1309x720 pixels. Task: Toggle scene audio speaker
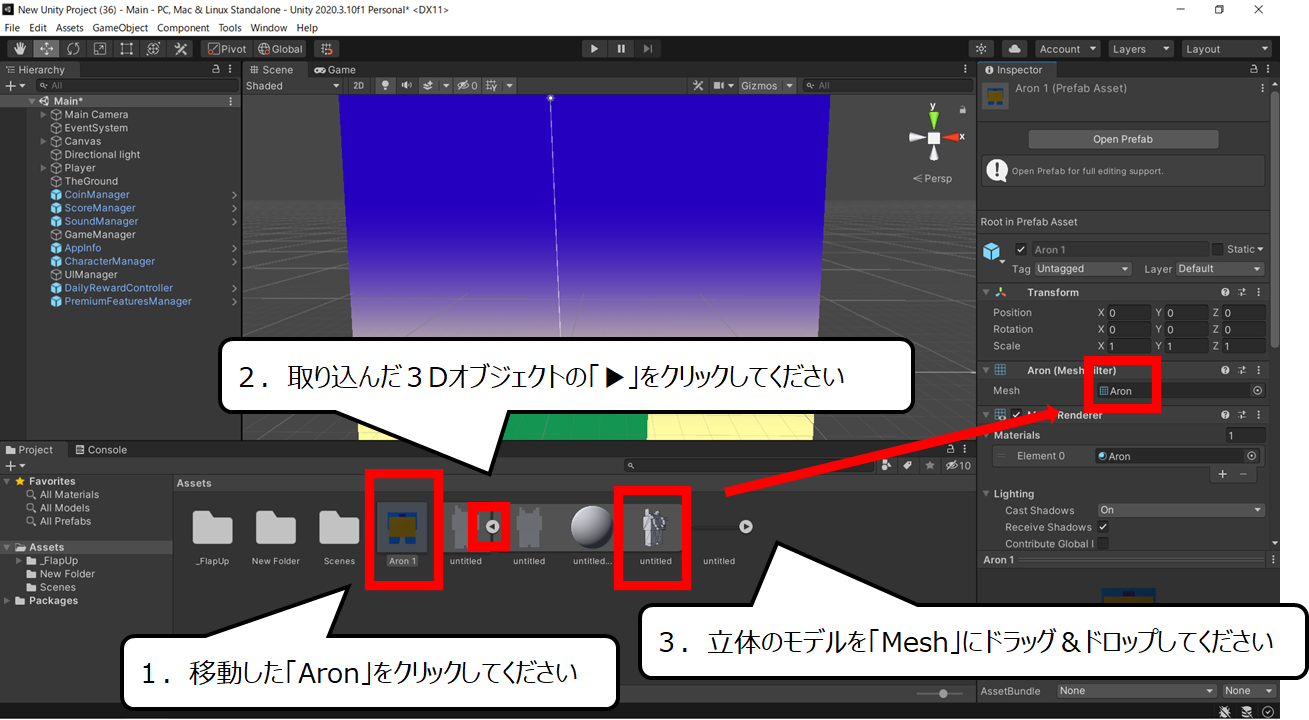coord(407,86)
